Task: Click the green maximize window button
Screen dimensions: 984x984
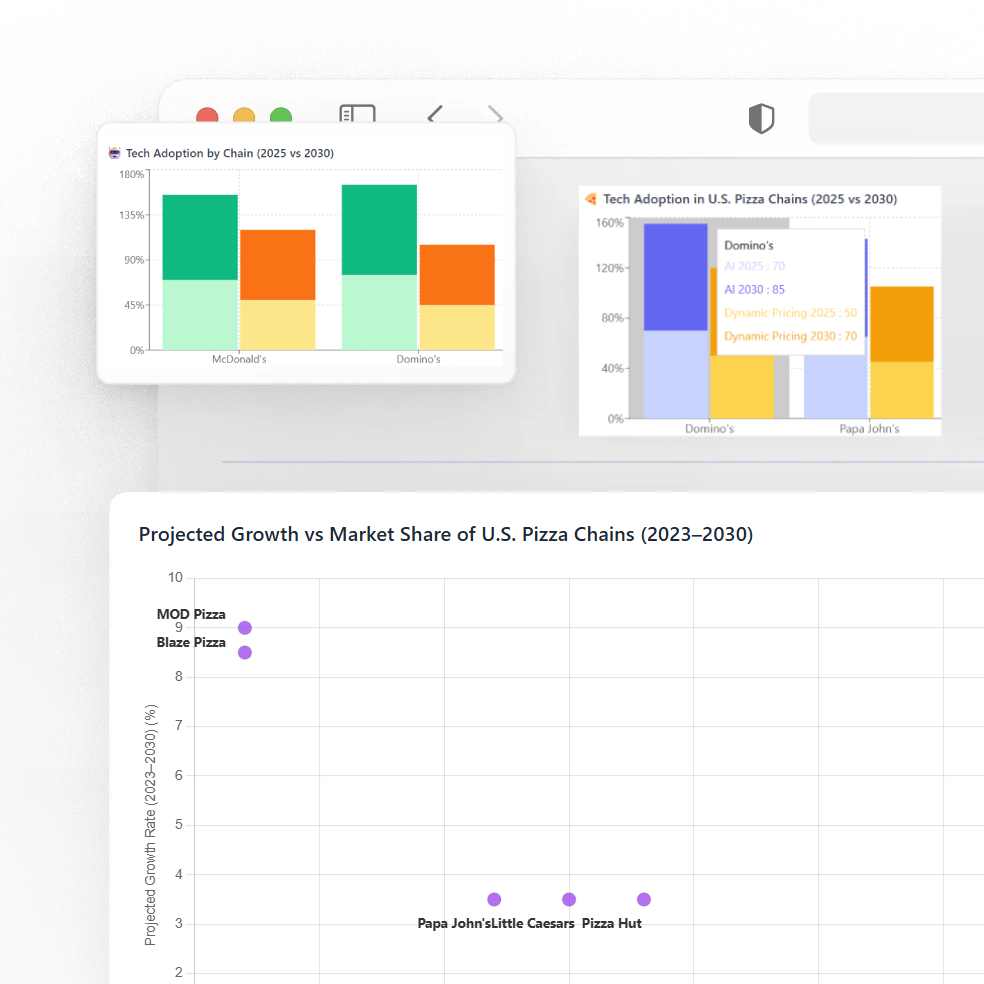Action: tap(281, 116)
